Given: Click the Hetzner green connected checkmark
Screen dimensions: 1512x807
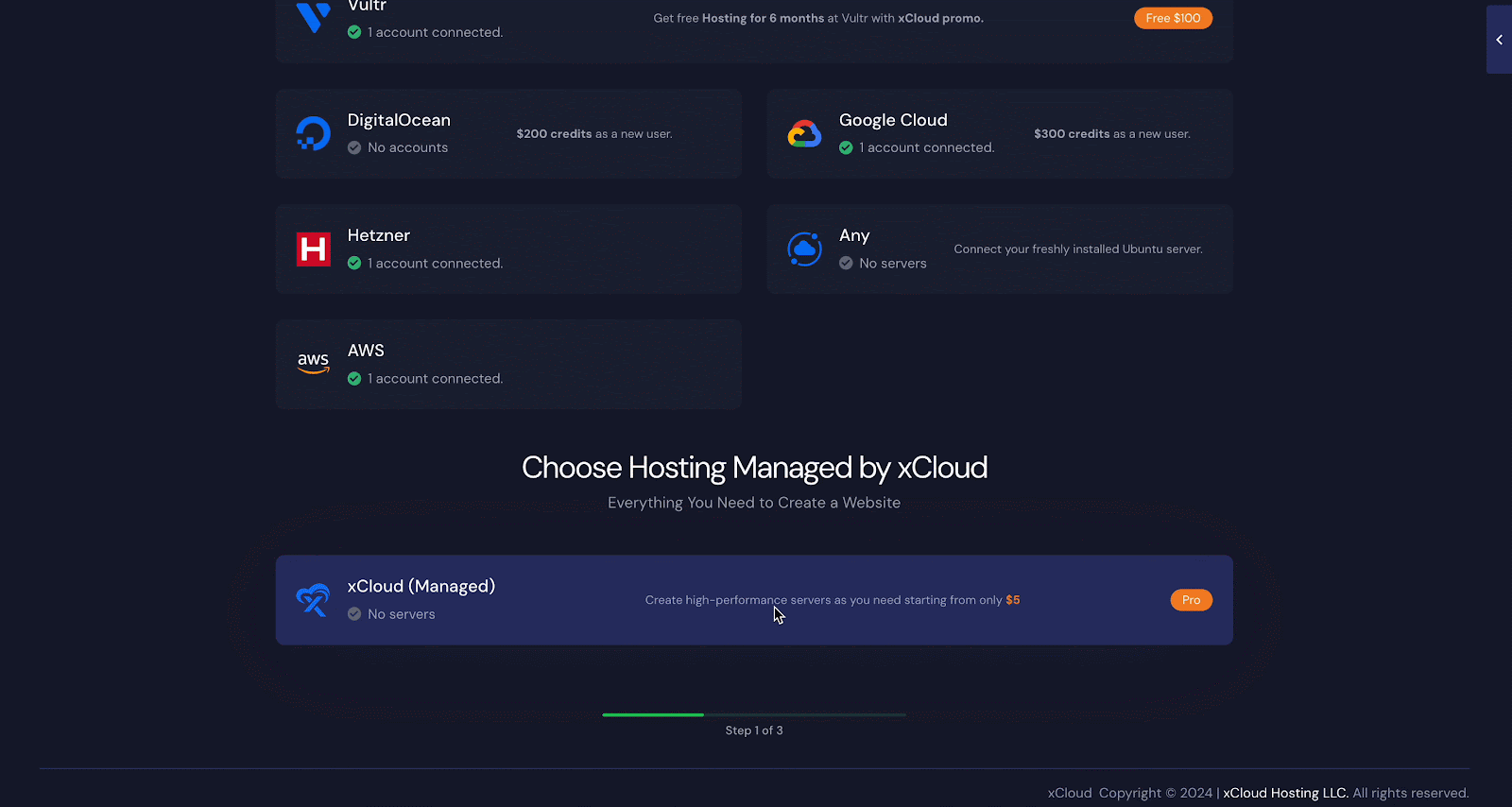Looking at the screenshot, I should point(354,264).
